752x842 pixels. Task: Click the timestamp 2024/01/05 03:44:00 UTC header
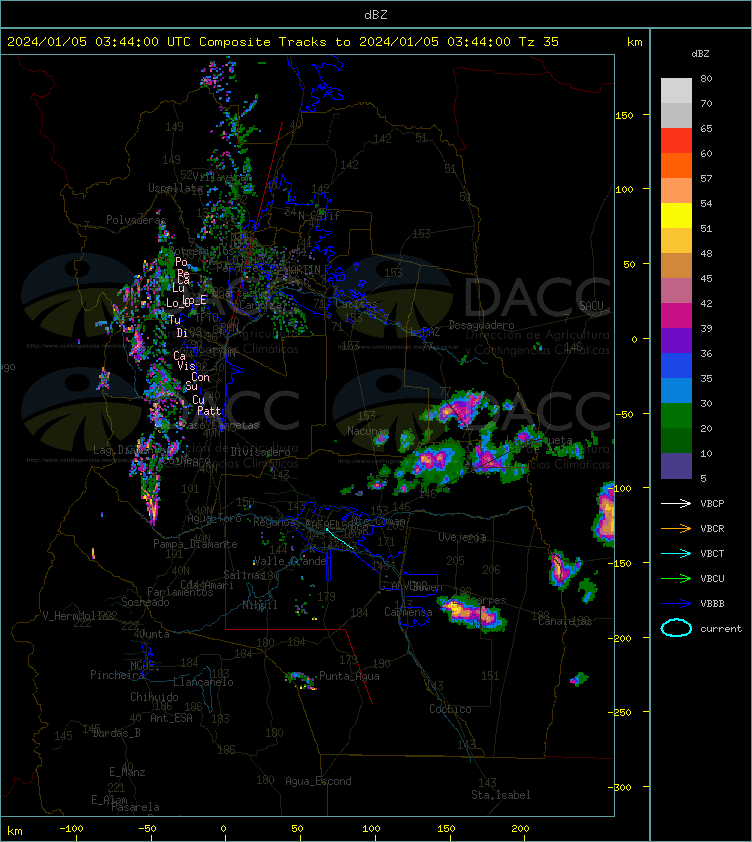point(98,42)
